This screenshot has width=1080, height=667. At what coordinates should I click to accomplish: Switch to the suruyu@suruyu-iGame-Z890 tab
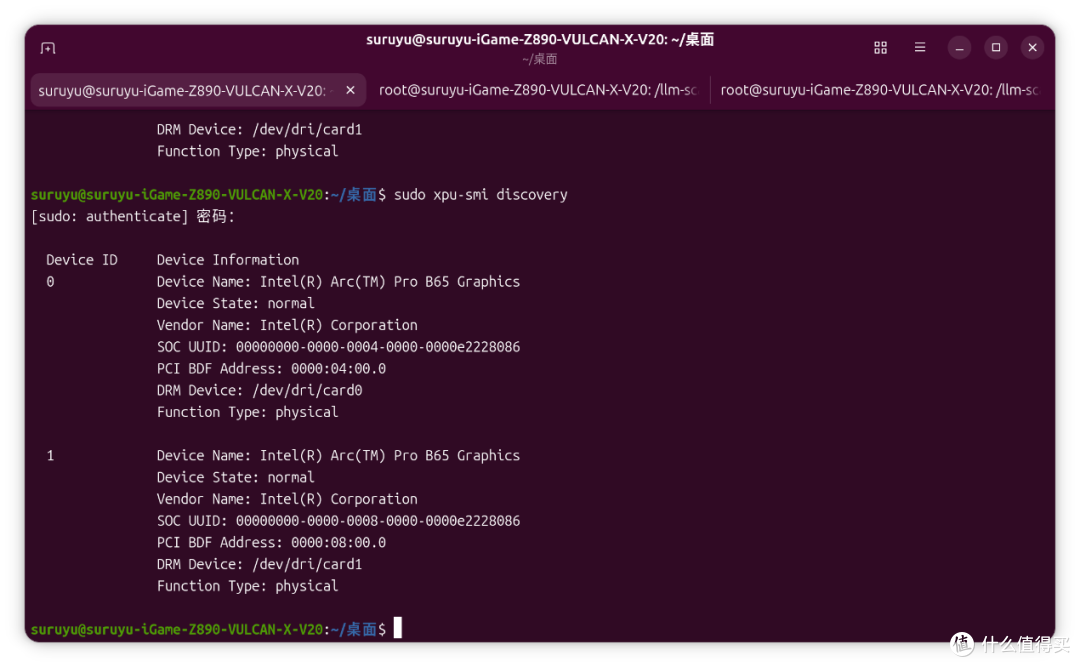(198, 90)
